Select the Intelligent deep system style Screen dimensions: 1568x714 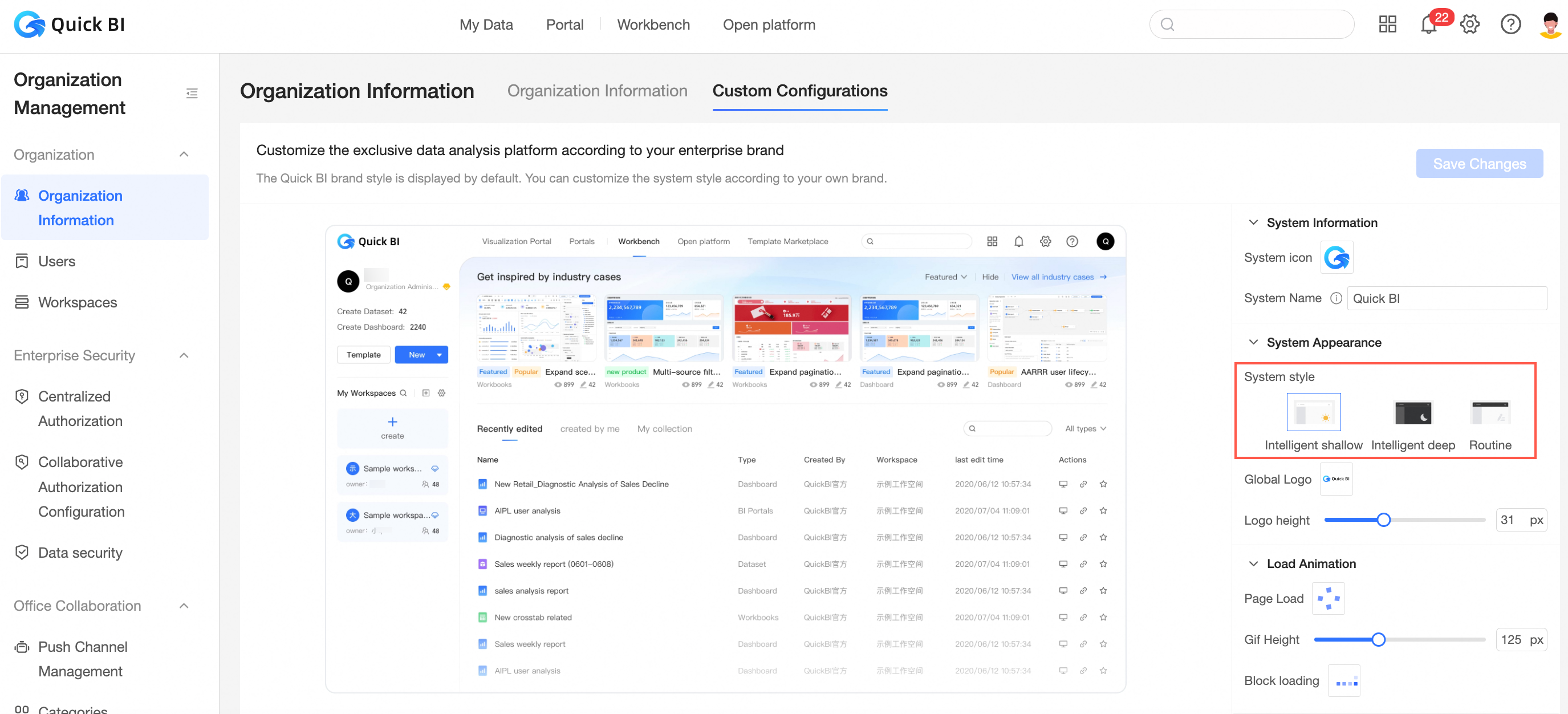[x=1413, y=413]
